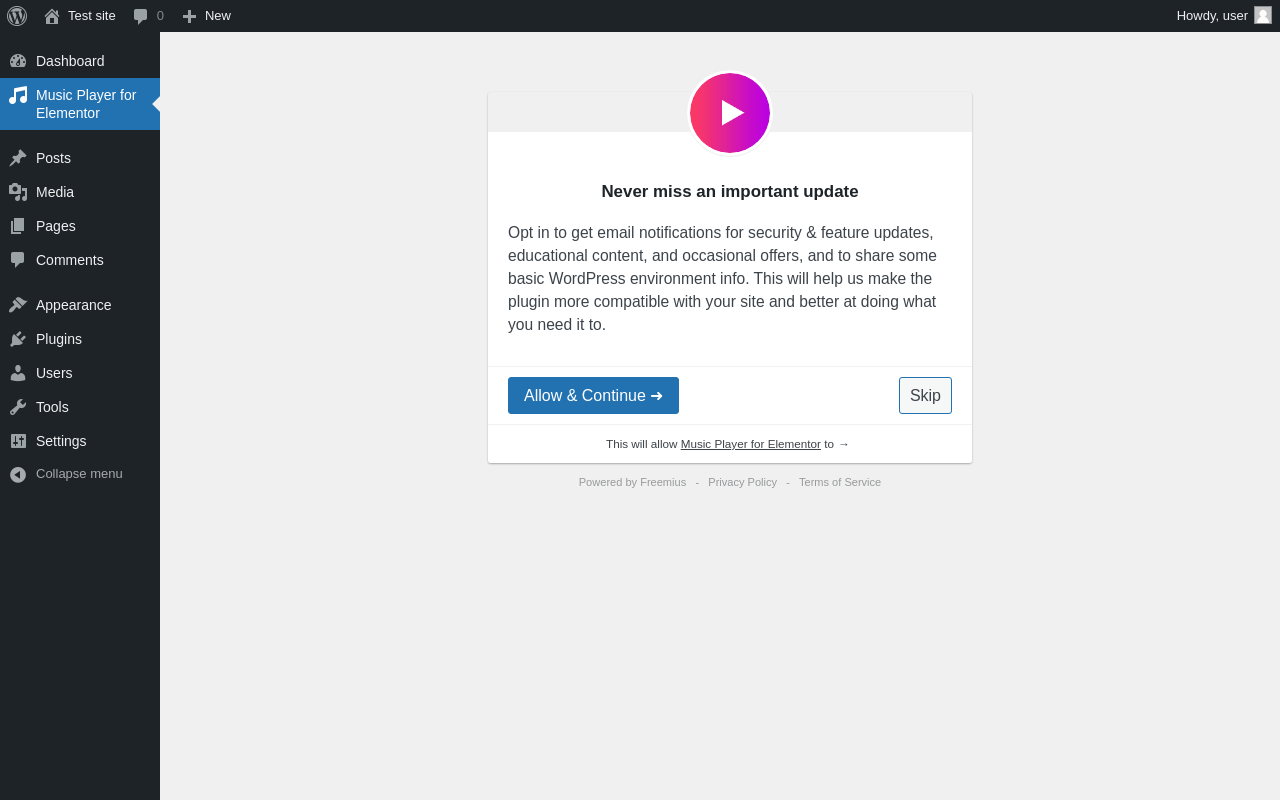Click the Plugins plug icon
The image size is (1280, 800).
click(18, 339)
